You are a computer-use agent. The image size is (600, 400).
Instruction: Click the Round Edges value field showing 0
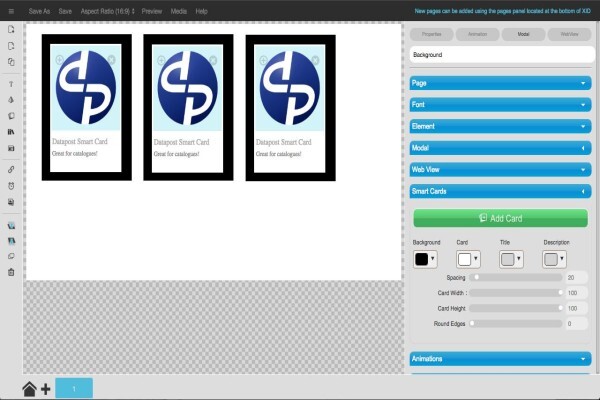coord(576,323)
